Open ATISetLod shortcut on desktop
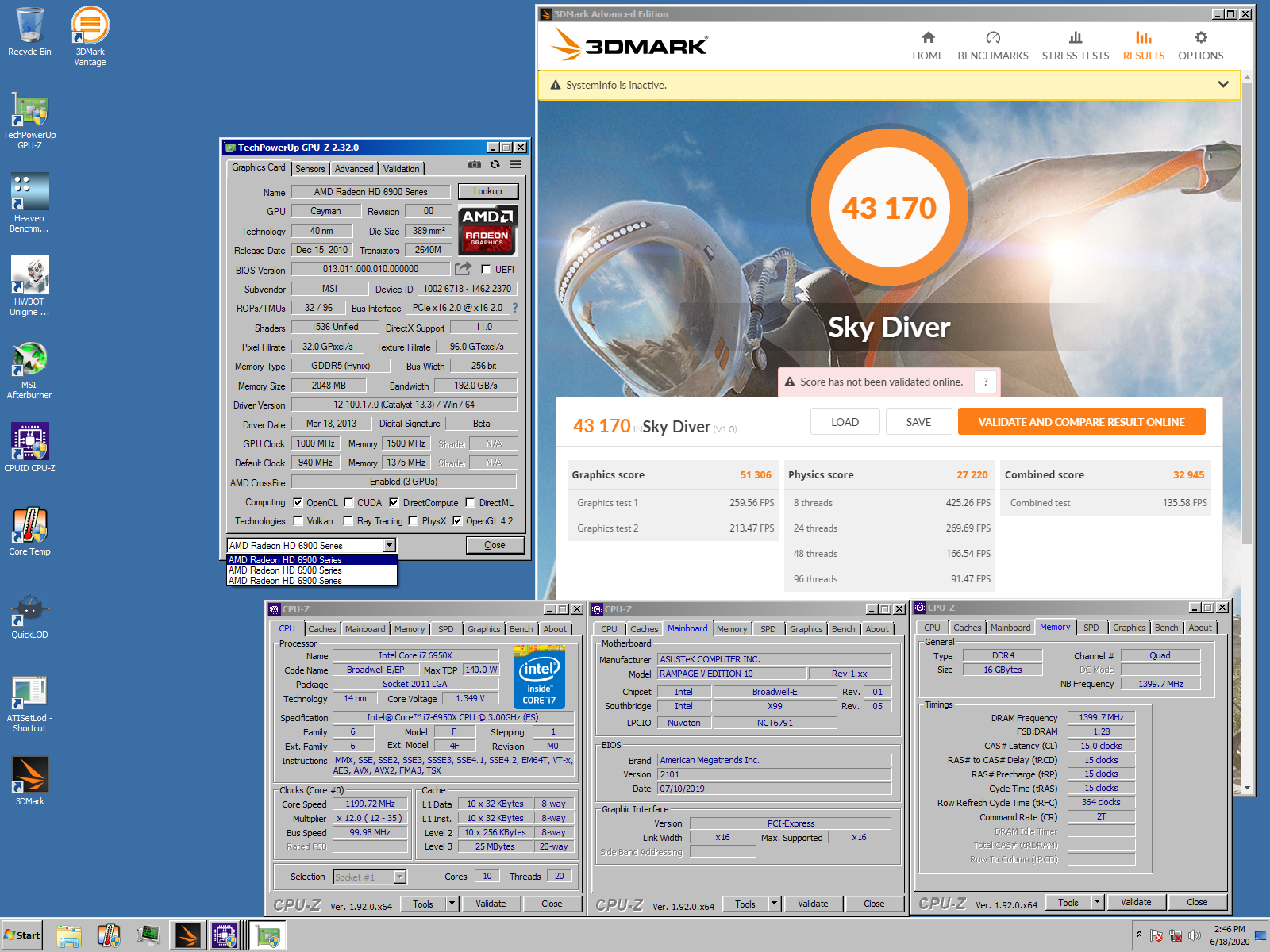This screenshot has height=952, width=1270. point(29,704)
